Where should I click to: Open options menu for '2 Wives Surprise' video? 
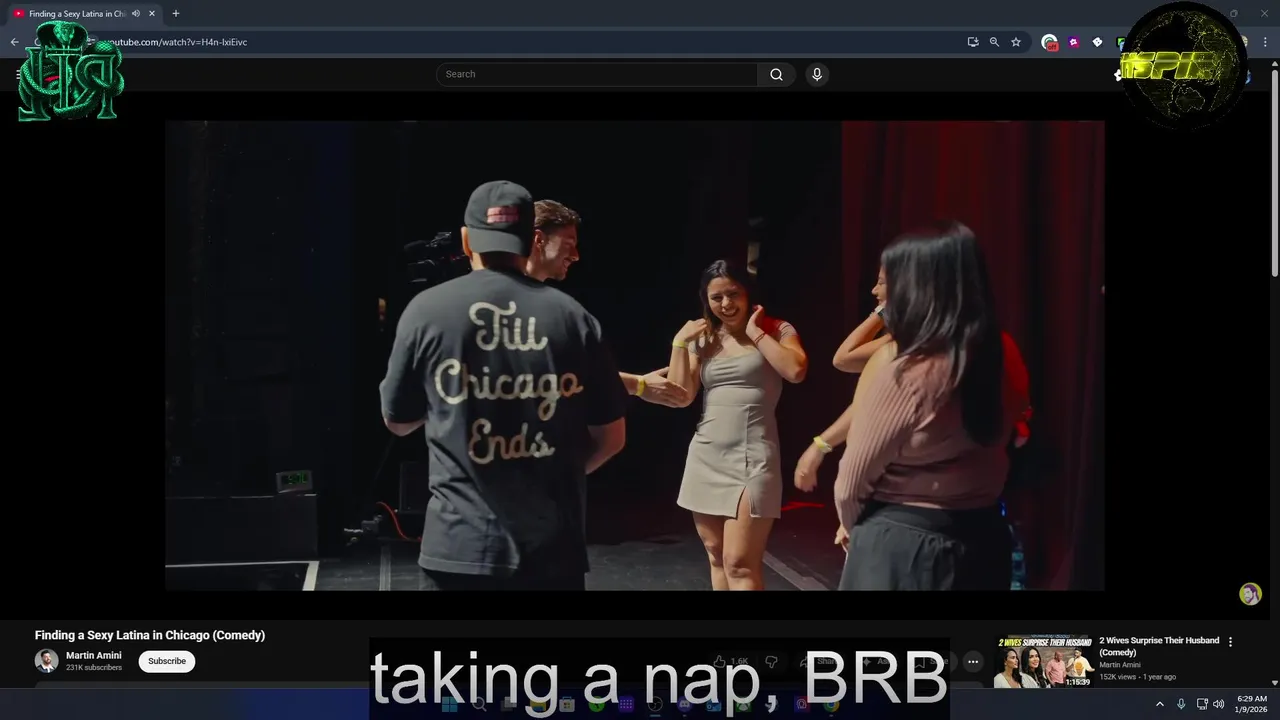pos(1231,642)
